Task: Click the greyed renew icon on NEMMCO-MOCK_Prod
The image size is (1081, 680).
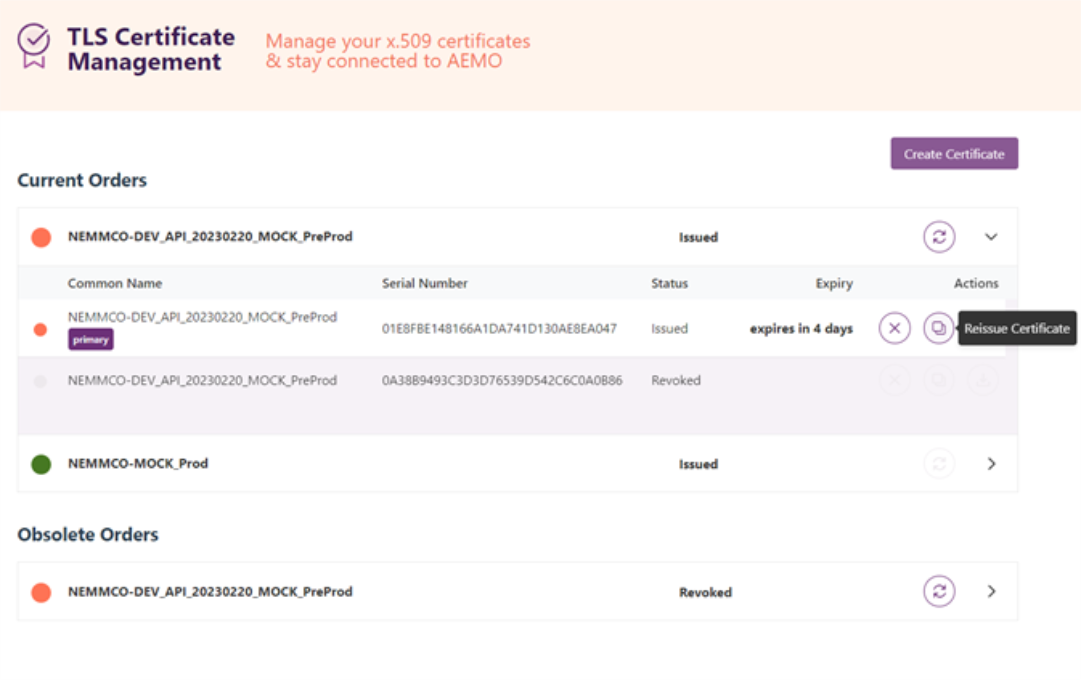Action: (x=938, y=464)
